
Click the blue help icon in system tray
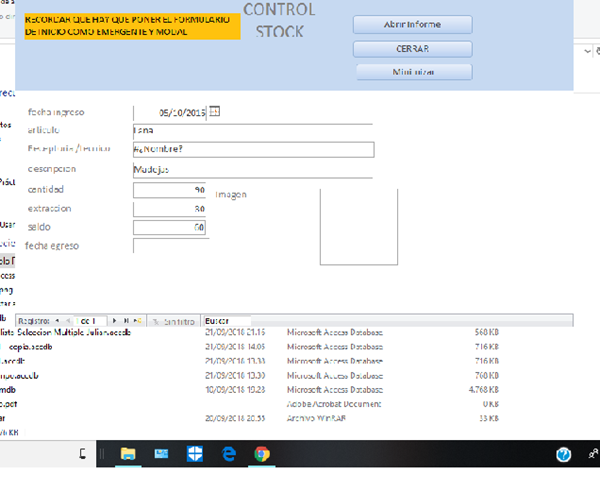(564, 455)
